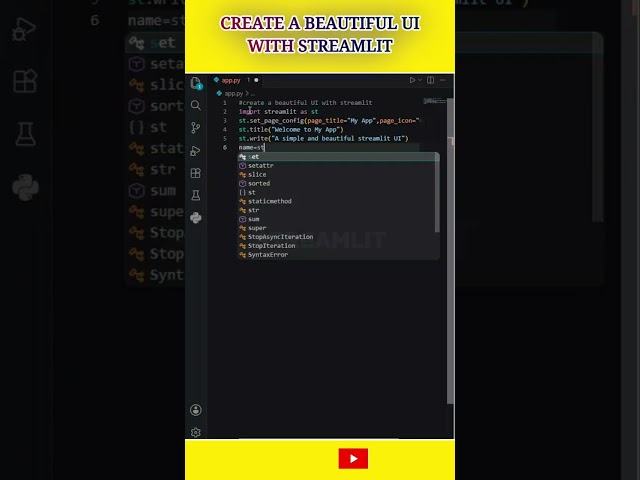
Task: Click the class icon beside 'SyntaxError' suggestion
Action: click(242, 255)
